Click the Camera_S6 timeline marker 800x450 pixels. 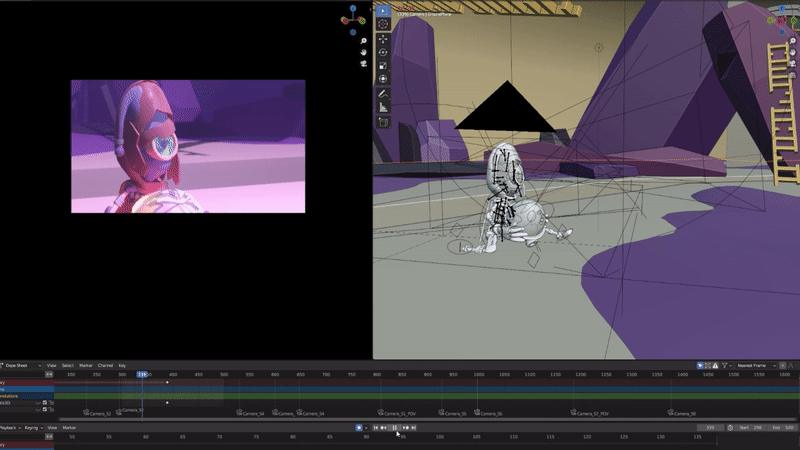point(488,413)
